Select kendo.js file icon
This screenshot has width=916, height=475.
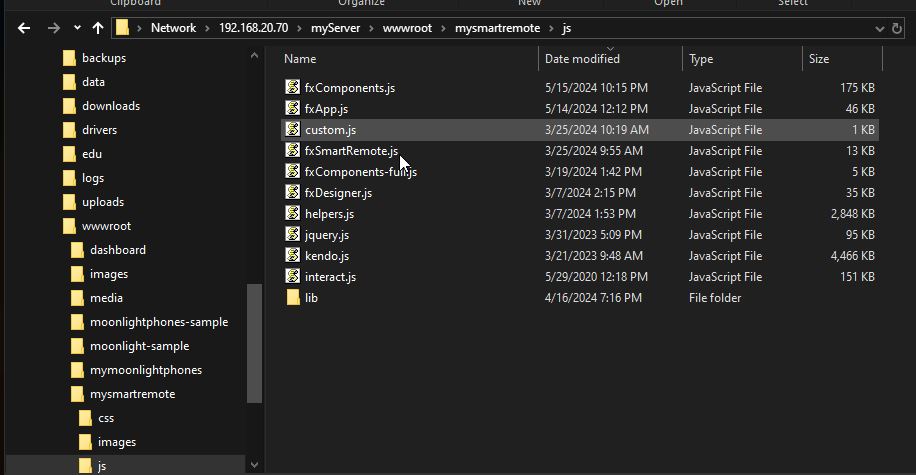(293, 255)
